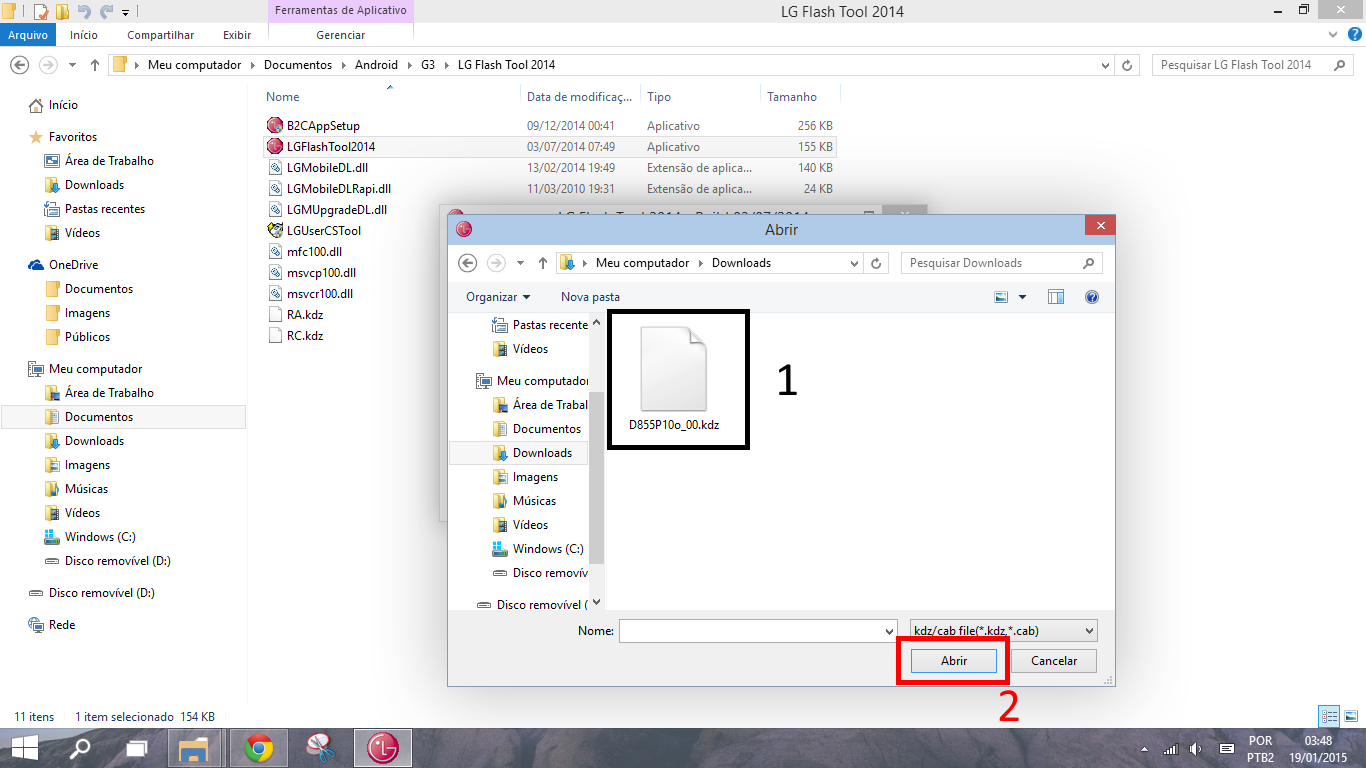The width and height of the screenshot is (1366, 768).
Task: Switch Explorer to details view icon
Action: (x=1330, y=716)
